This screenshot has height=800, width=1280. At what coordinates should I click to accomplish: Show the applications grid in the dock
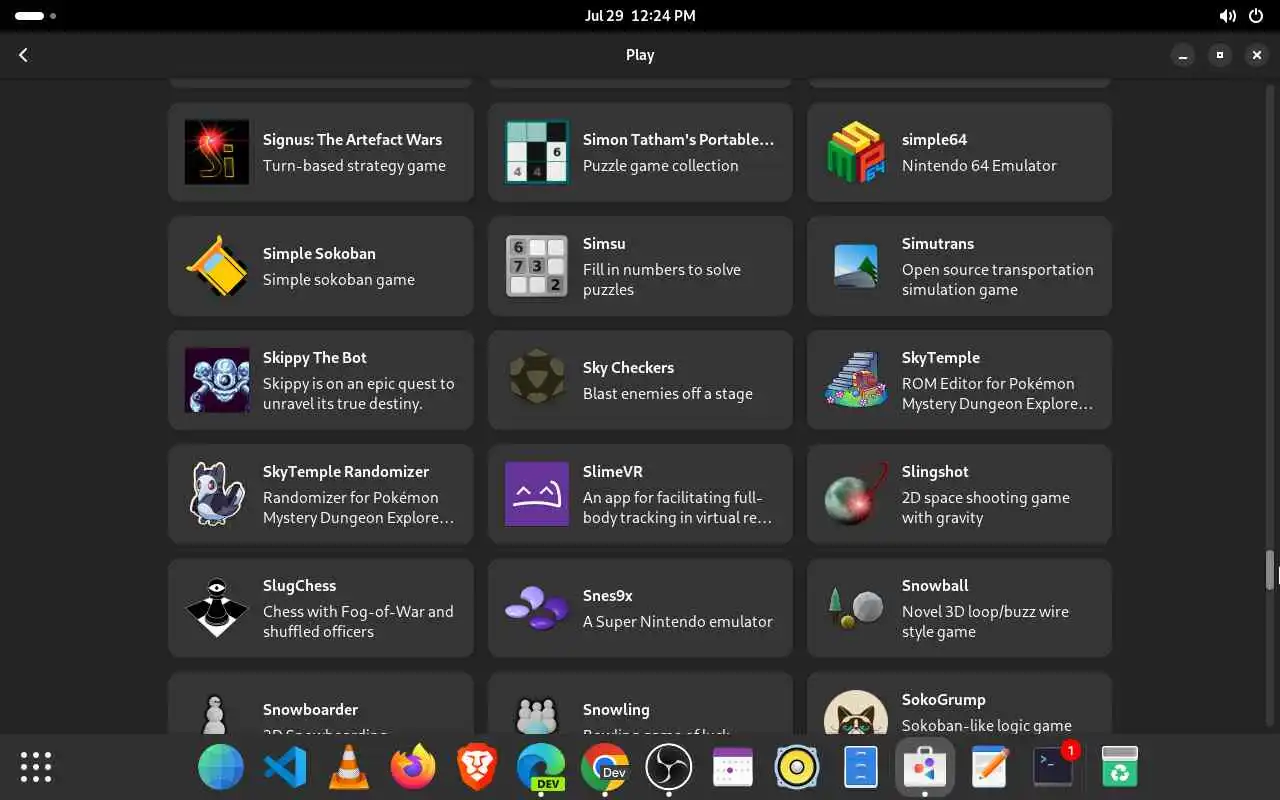tap(36, 767)
